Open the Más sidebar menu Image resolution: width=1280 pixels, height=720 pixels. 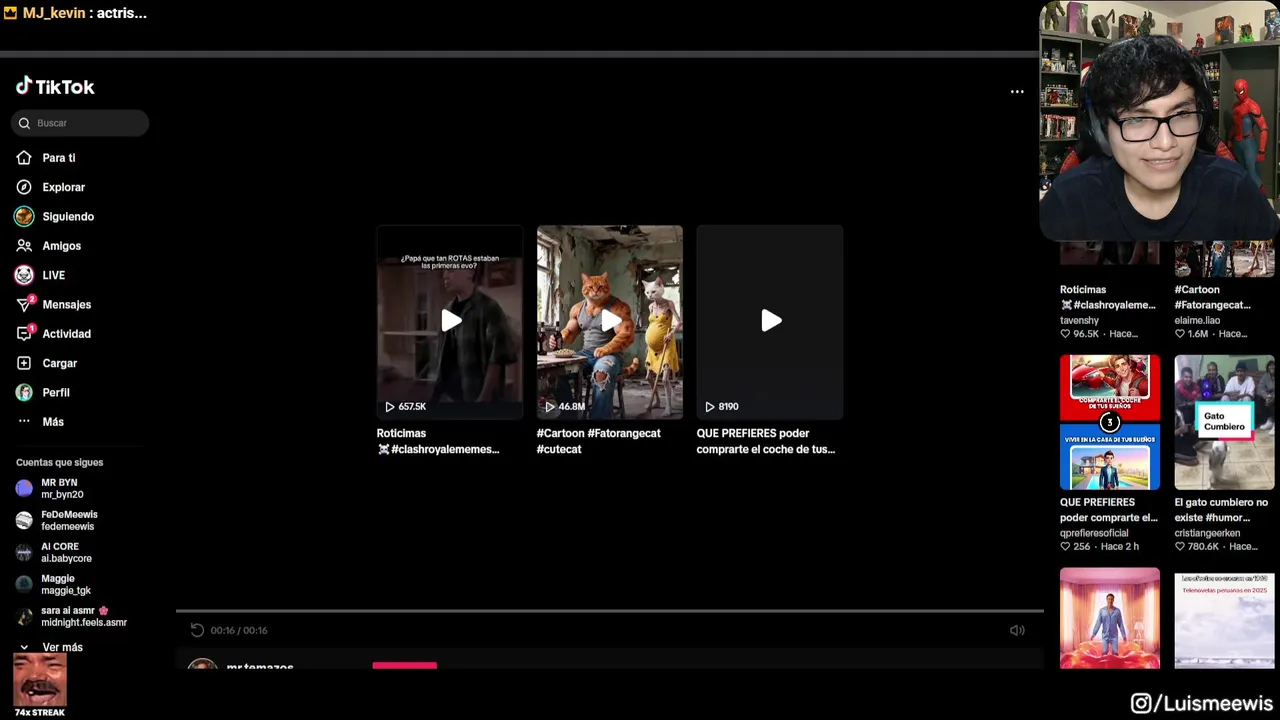pos(53,422)
